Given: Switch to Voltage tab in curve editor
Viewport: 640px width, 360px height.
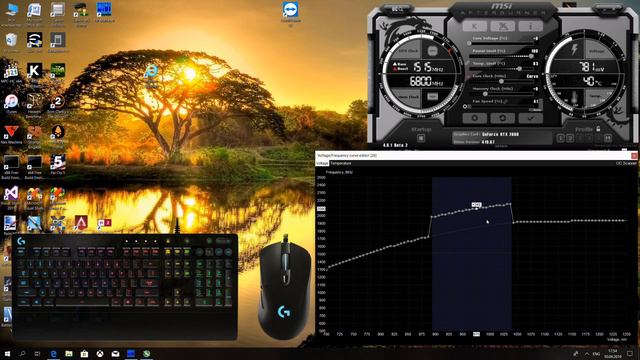Looking at the screenshot, I should 322,163.
